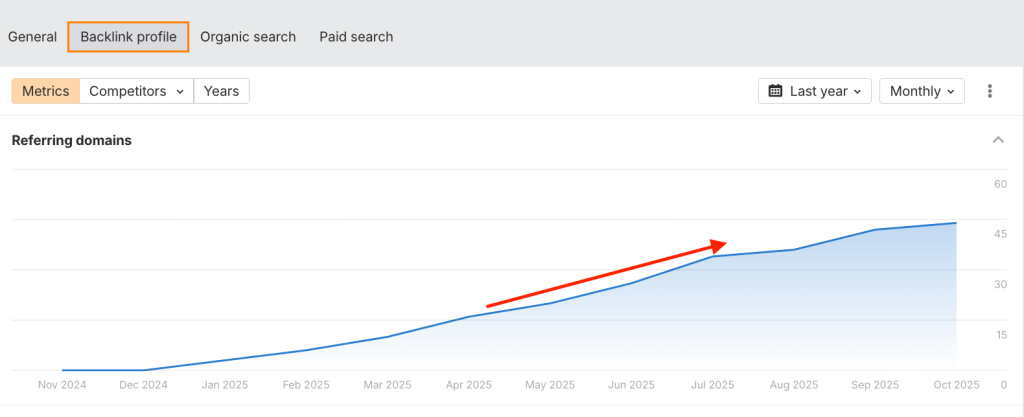Screen dimensions: 1024x417
Task: Open the Organic search tab
Action: [x=248, y=37]
